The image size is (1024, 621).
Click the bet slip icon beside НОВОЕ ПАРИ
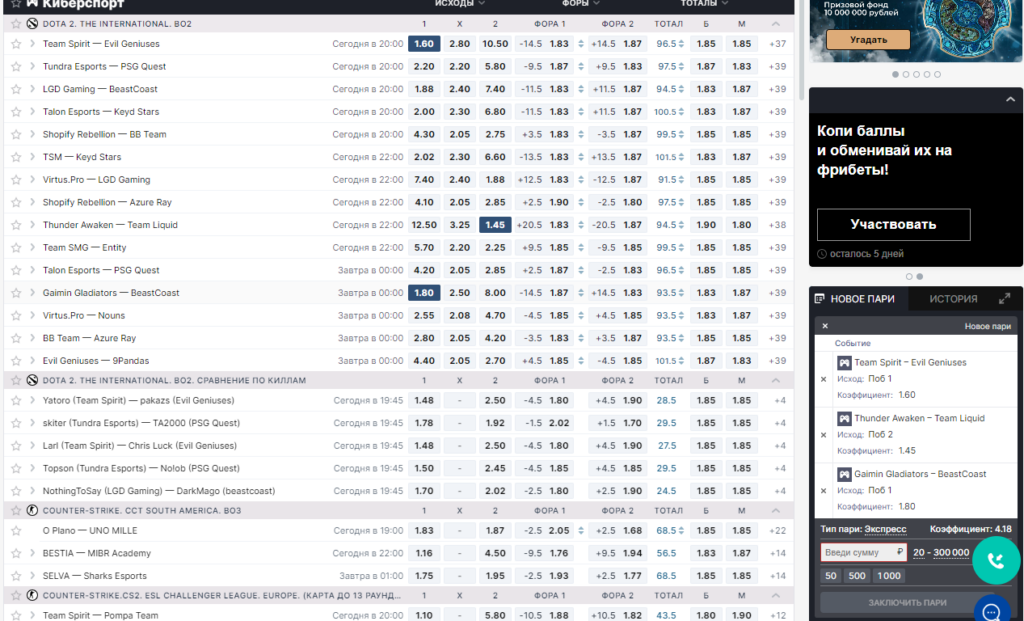tap(820, 299)
